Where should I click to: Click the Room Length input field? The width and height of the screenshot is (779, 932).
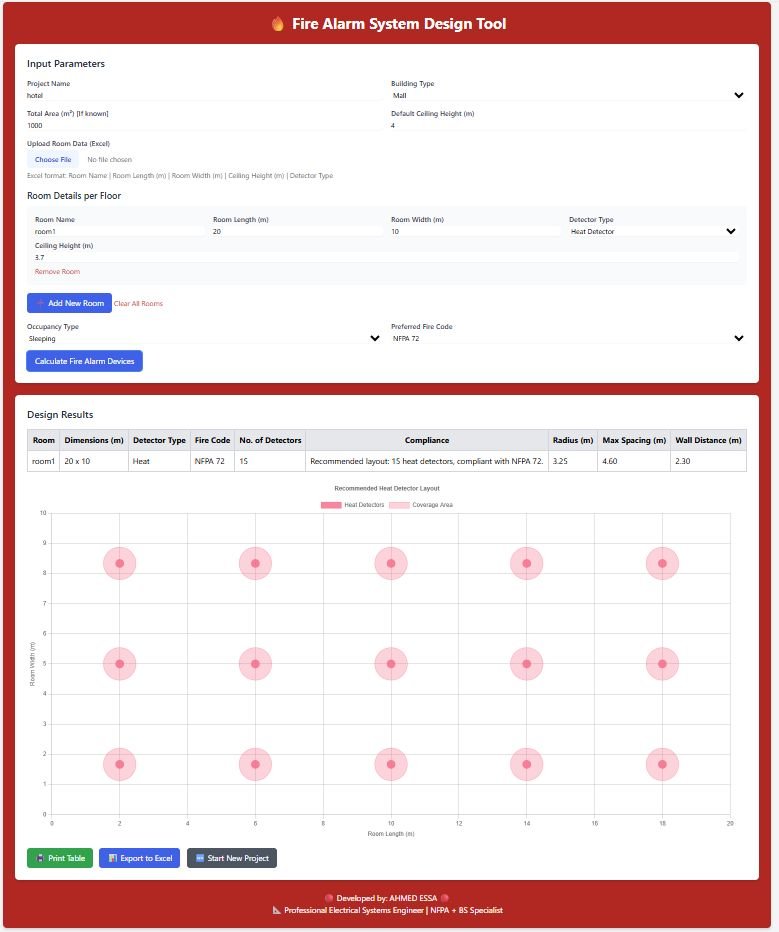tap(297, 231)
